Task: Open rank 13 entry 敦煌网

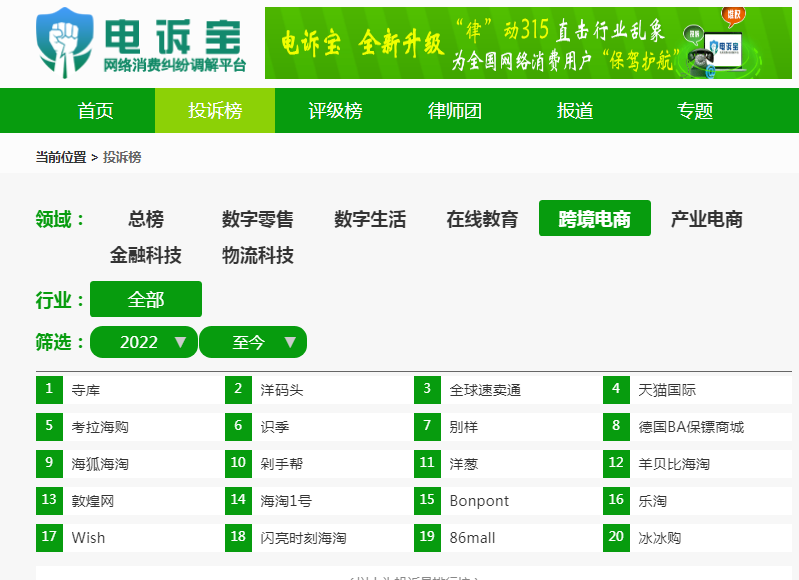Action: pos(93,501)
